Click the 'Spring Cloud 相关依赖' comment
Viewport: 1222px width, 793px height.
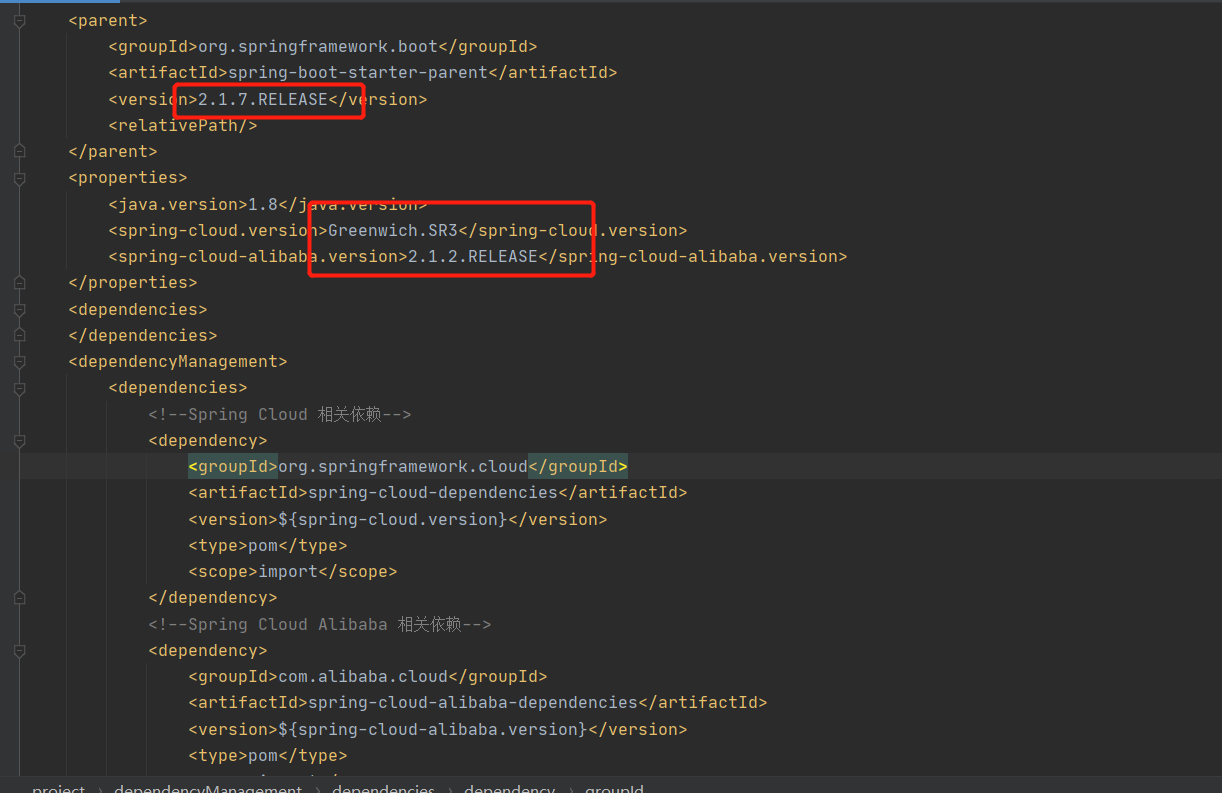tap(280, 414)
